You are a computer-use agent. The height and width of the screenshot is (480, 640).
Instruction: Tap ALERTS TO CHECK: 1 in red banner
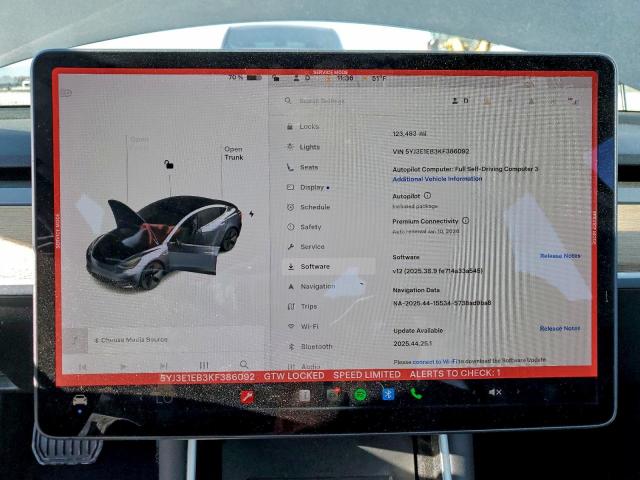[x=455, y=374]
